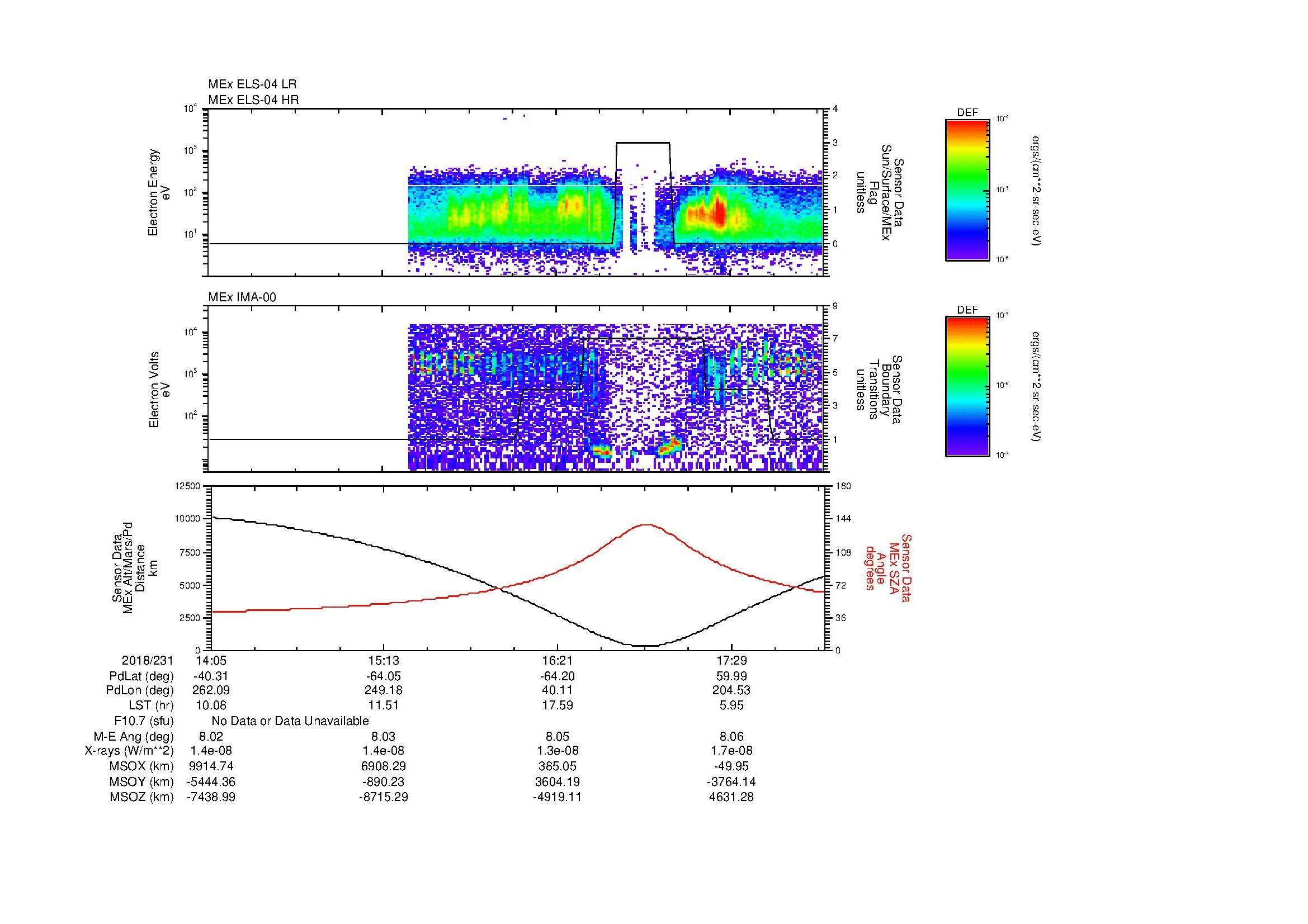Click the 'MSOY (km)' row label
The width and height of the screenshot is (1308, 924).
tap(141, 781)
